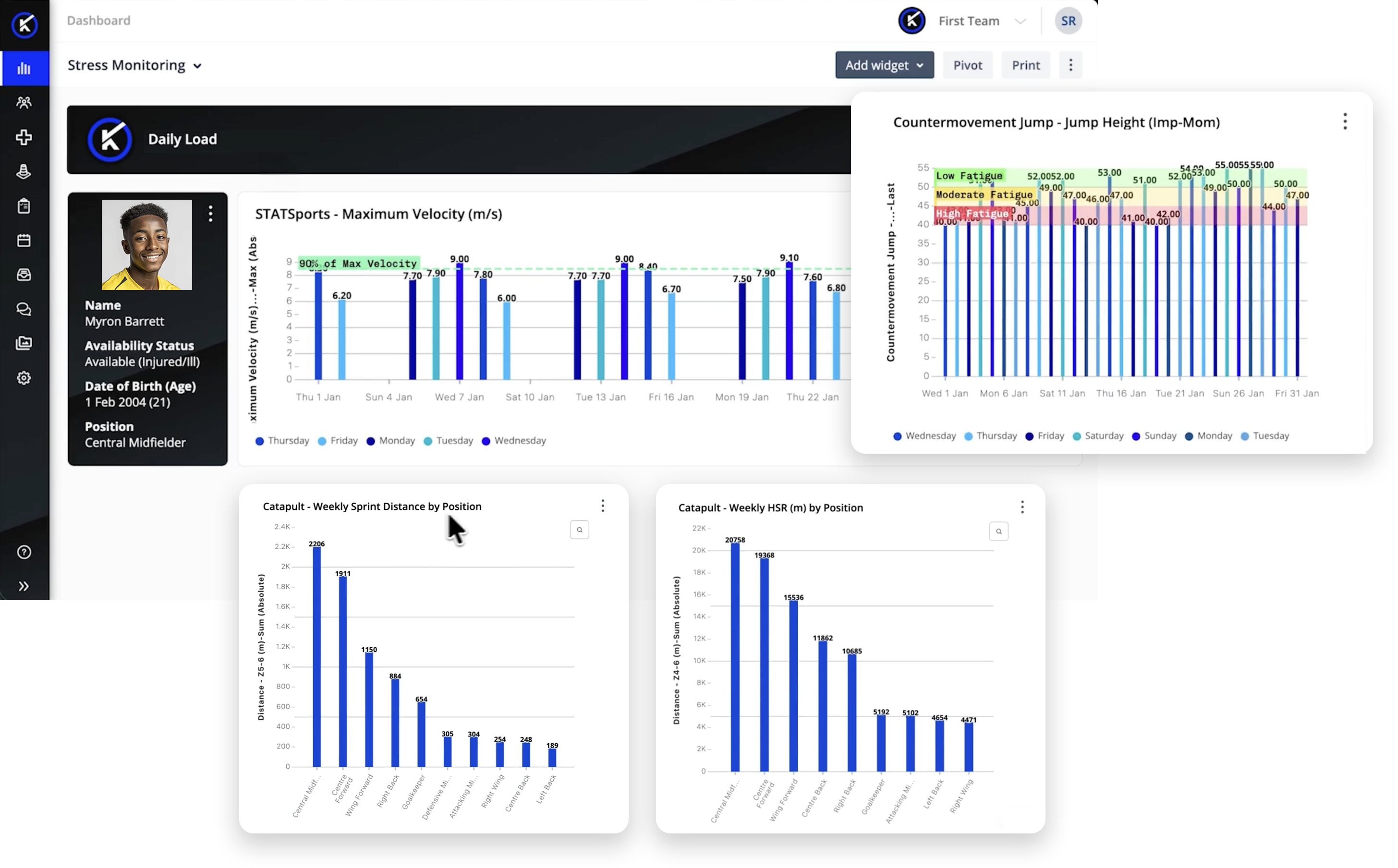Image resolution: width=1398 pixels, height=868 pixels.
Task: Click the zoom magnifier on Sprint Distance chart
Action: [579, 530]
